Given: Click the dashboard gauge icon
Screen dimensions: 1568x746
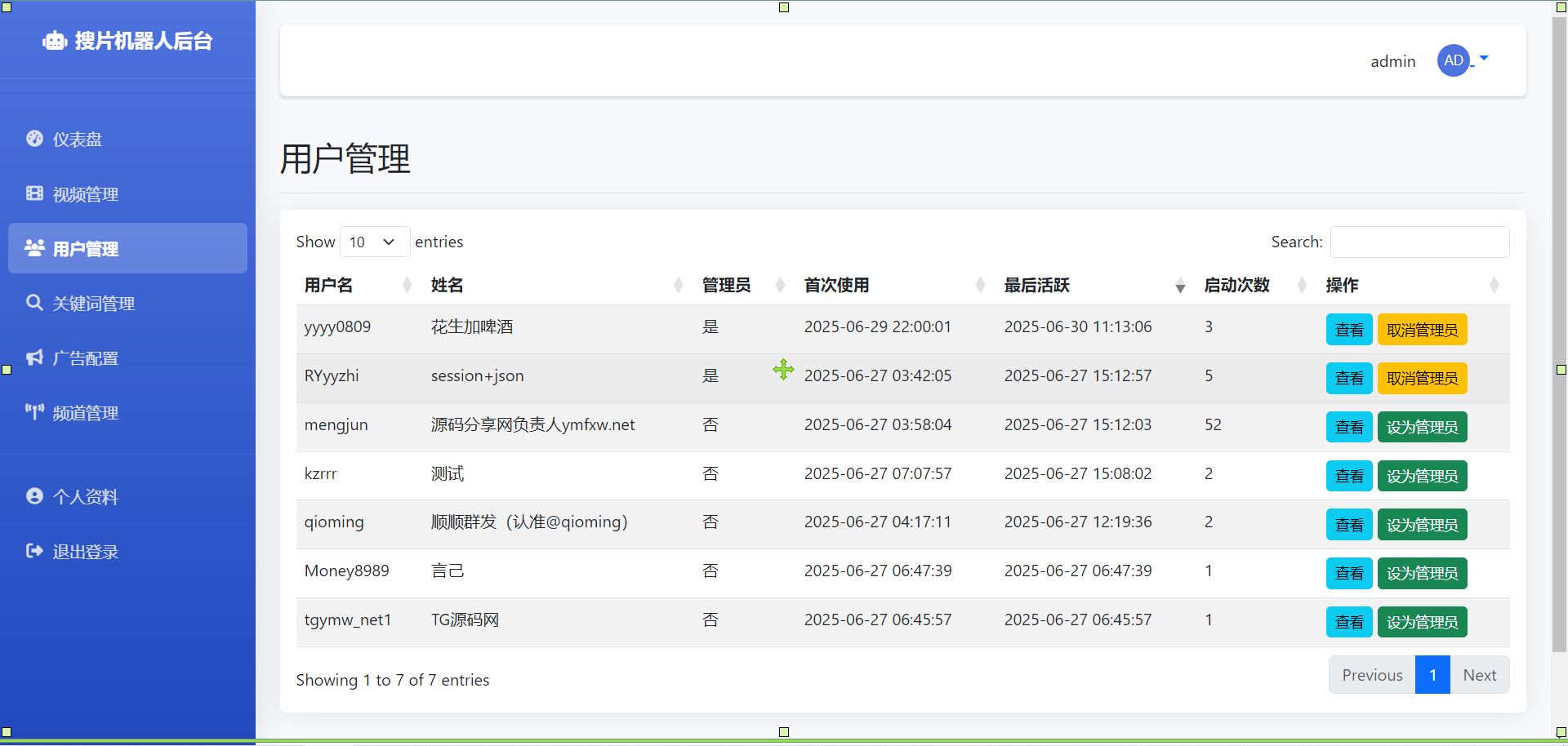Looking at the screenshot, I should coord(34,139).
